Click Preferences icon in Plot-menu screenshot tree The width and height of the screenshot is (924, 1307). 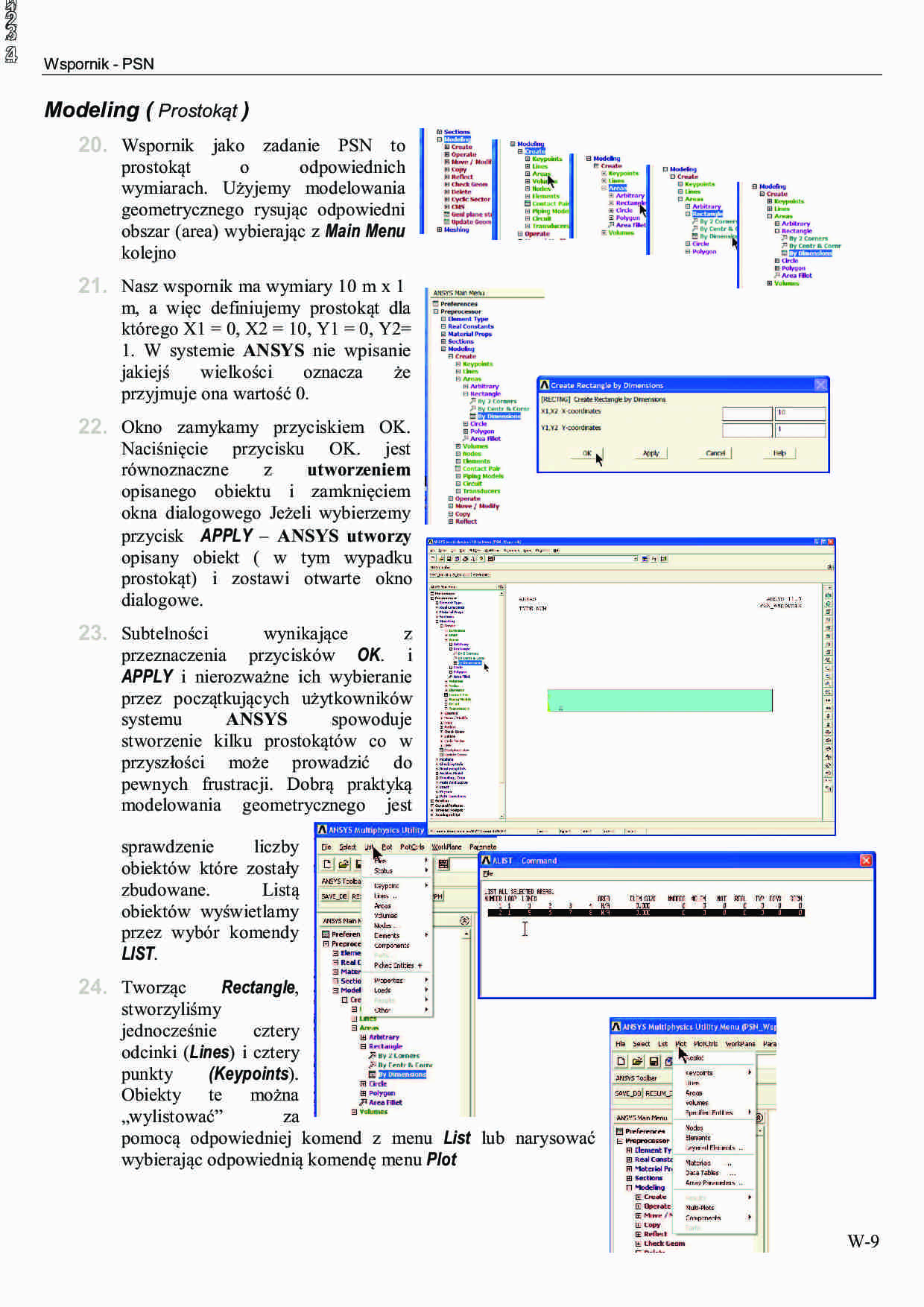619,1131
